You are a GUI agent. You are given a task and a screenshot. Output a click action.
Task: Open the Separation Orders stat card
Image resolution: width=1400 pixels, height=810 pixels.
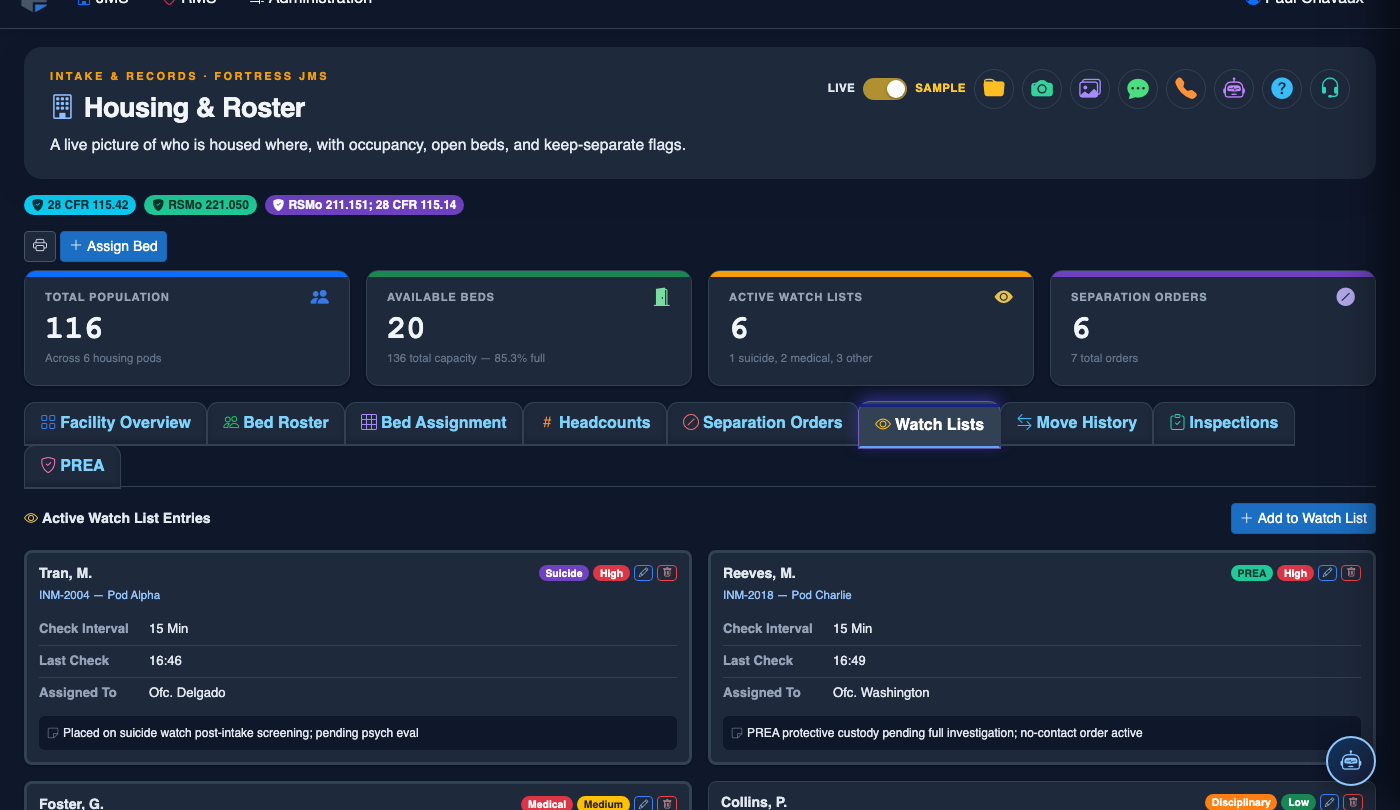coord(1213,328)
